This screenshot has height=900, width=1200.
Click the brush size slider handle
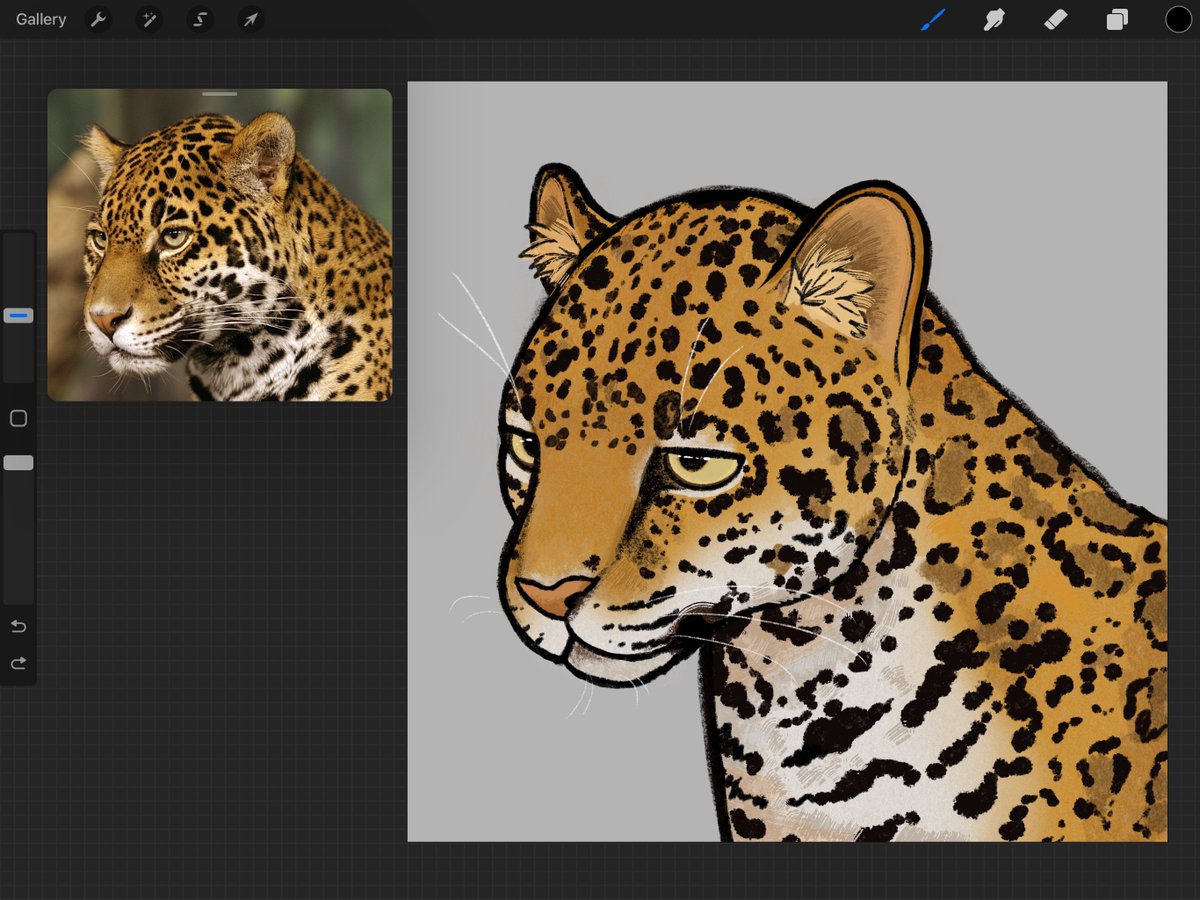click(18, 315)
